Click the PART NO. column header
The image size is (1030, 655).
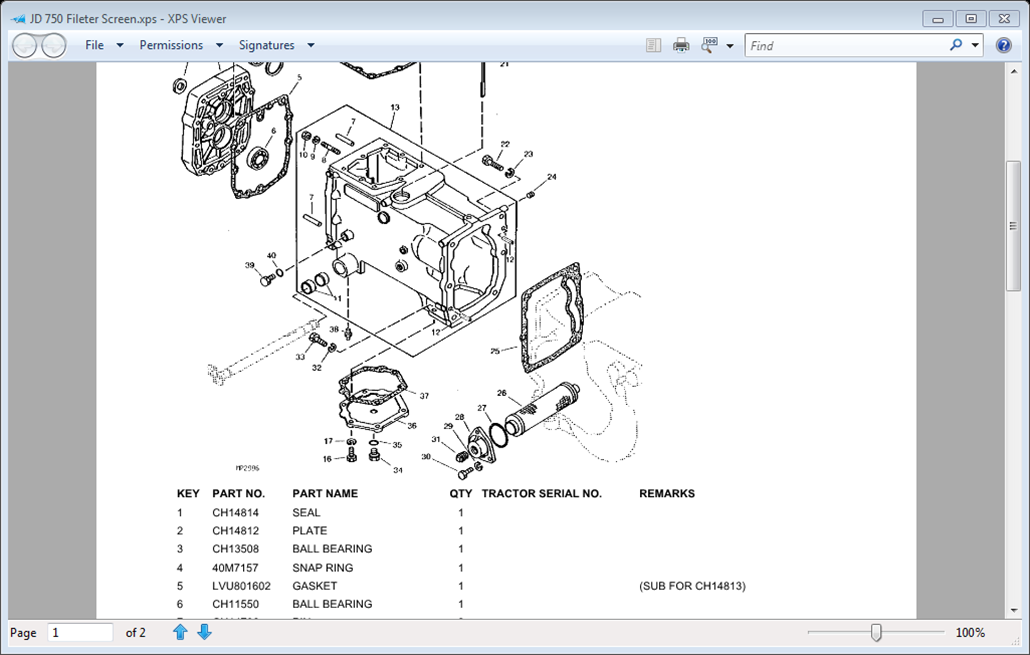point(238,493)
